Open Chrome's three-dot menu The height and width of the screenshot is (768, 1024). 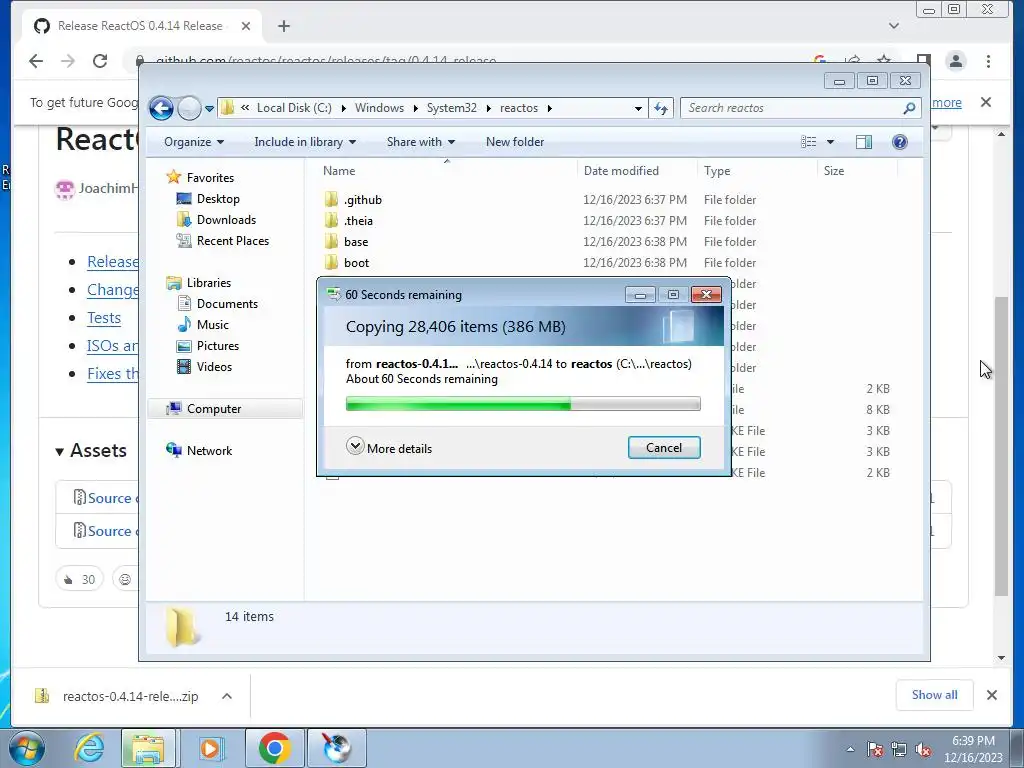(988, 61)
